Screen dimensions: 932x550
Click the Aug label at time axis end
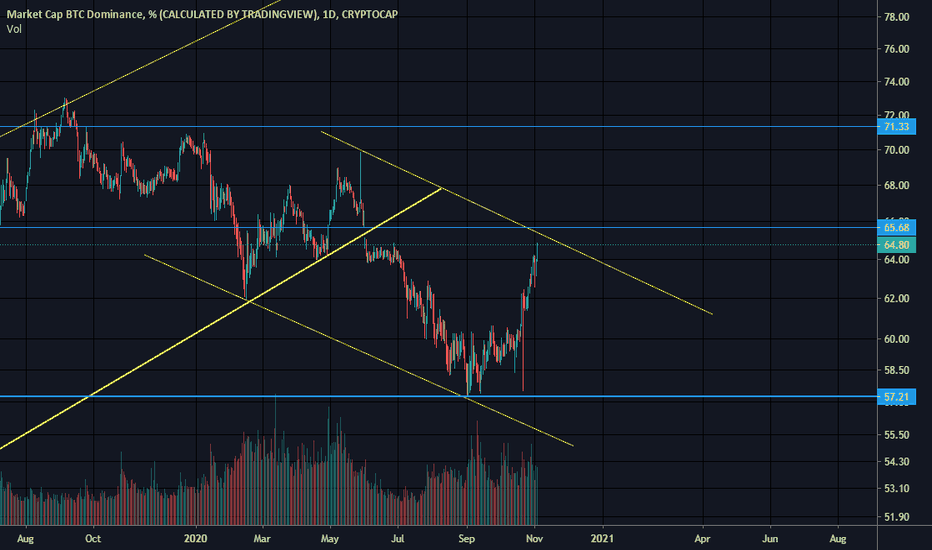[838, 539]
